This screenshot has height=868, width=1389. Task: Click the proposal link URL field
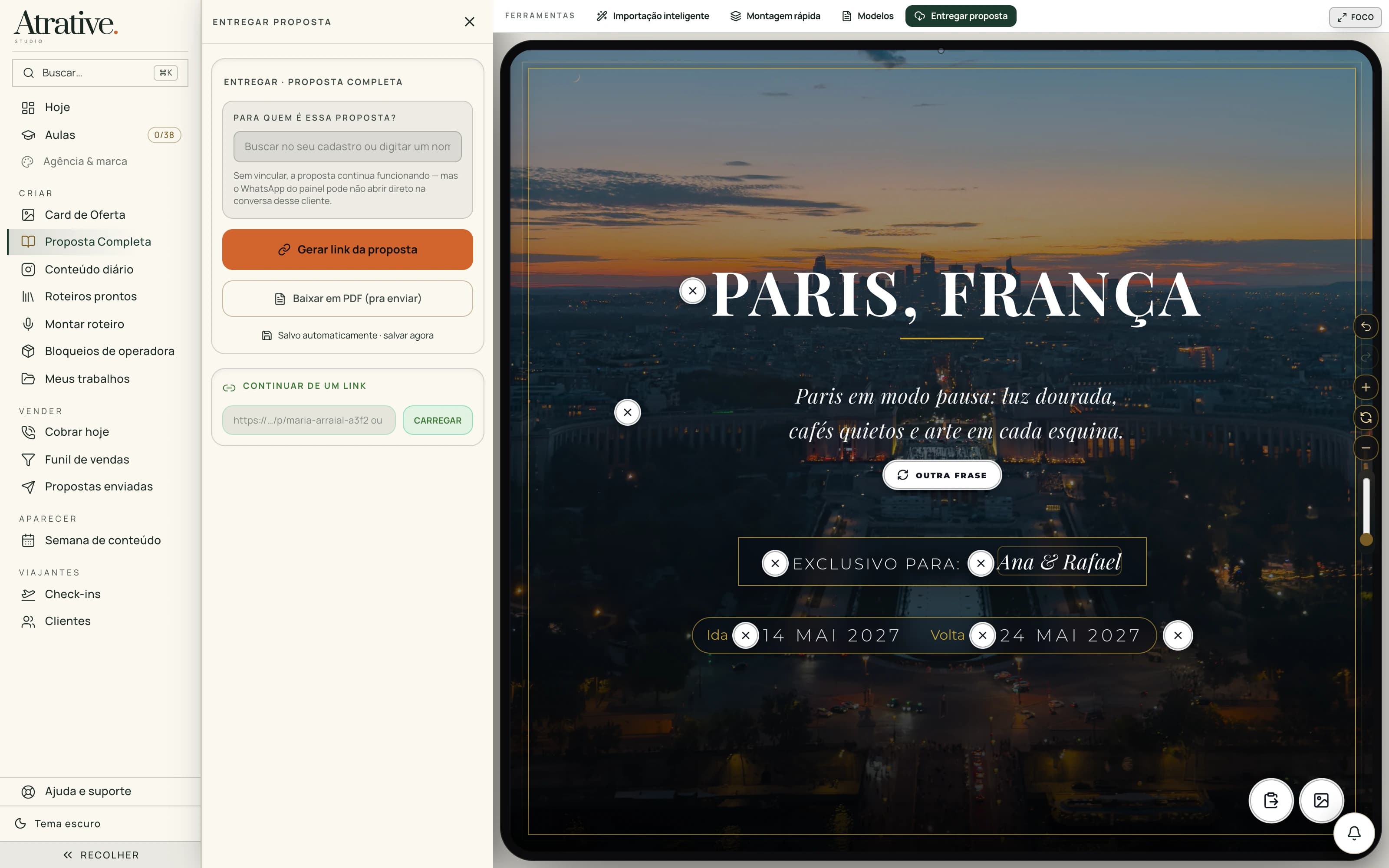click(309, 420)
